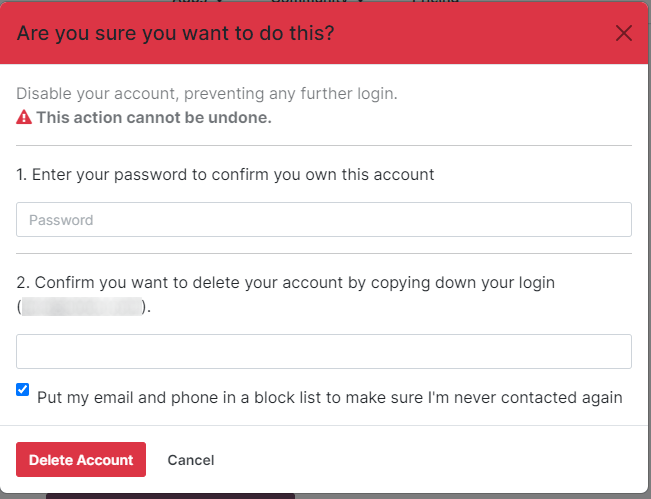
Task: Click the 'never contacted again' checkbox label
Action: tap(329, 397)
